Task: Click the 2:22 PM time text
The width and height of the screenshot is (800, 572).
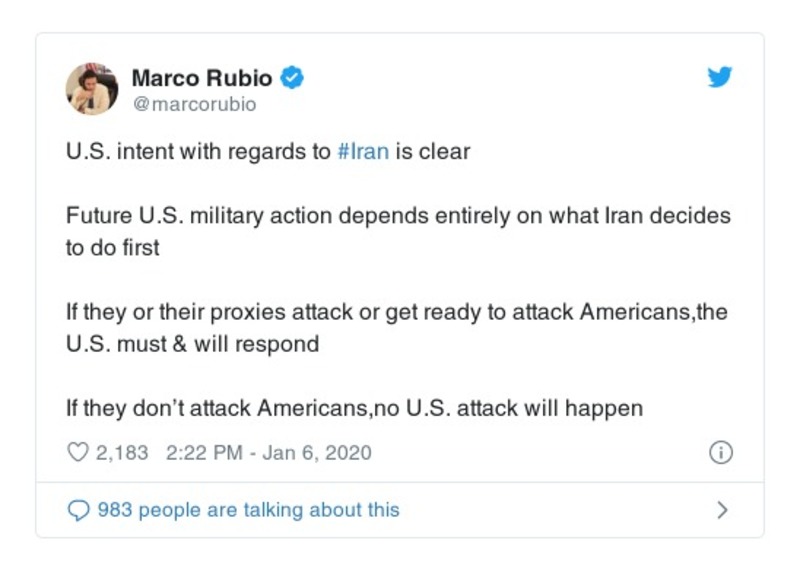Action: click(203, 453)
